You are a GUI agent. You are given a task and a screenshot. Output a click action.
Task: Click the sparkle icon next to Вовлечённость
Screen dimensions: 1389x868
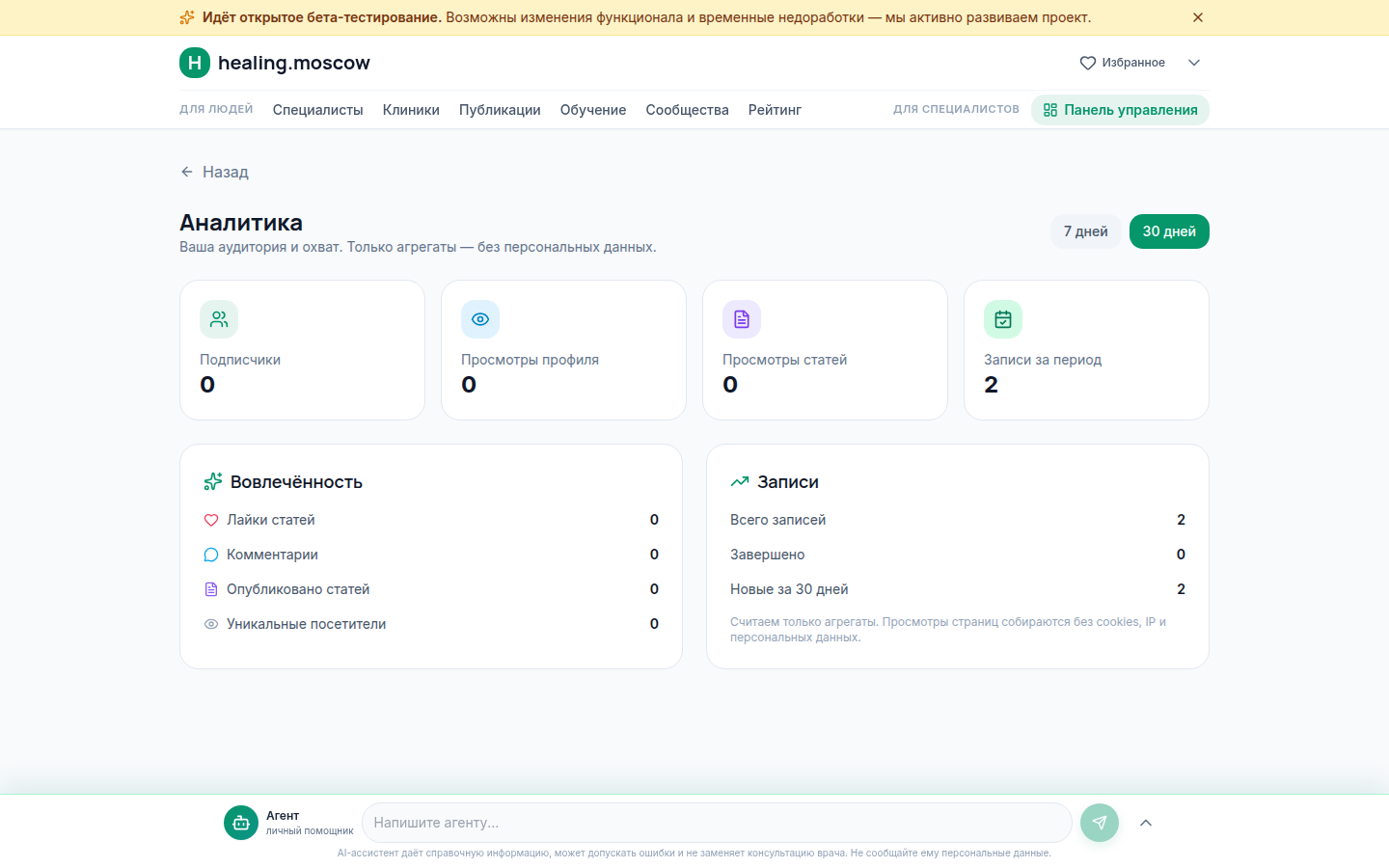click(x=213, y=481)
